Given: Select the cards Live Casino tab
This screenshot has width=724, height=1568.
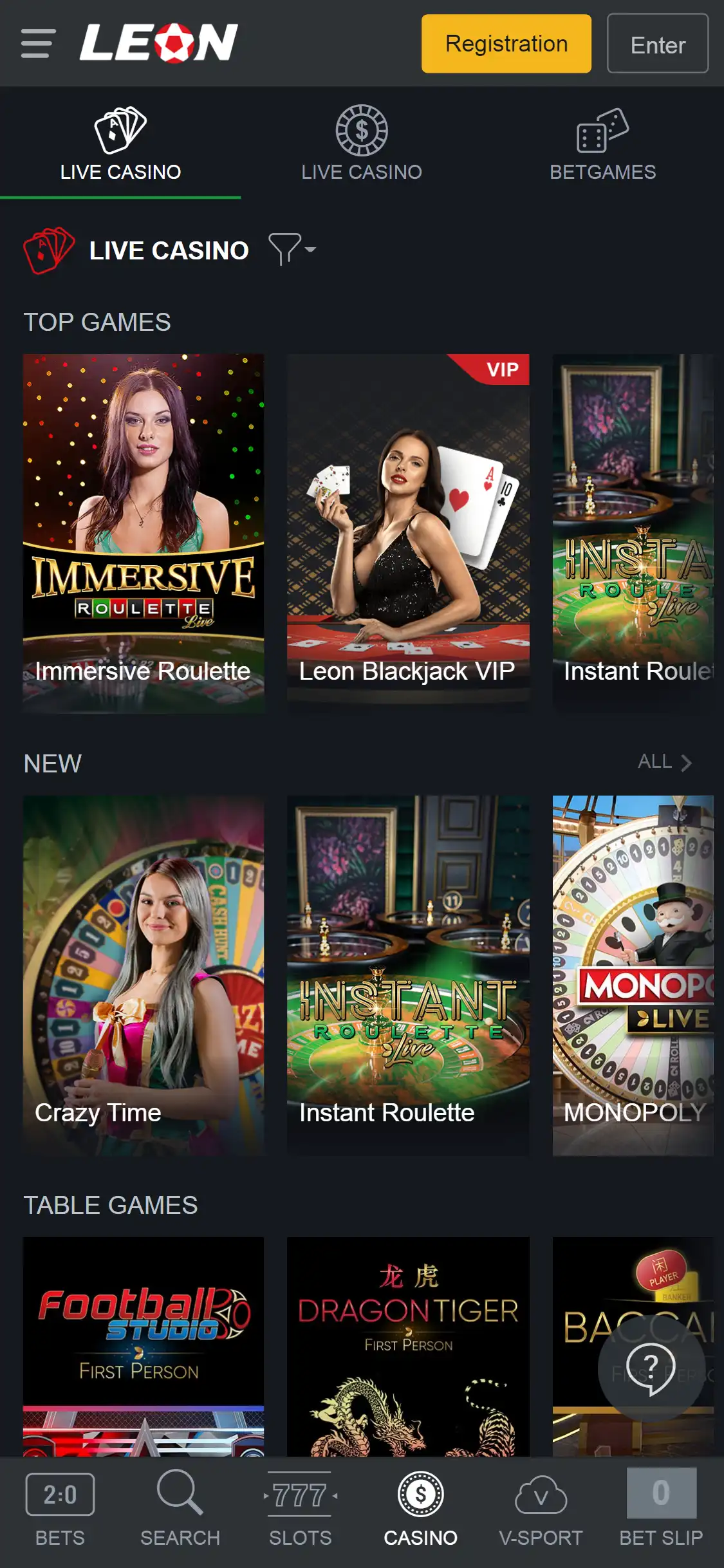Looking at the screenshot, I should [120, 145].
